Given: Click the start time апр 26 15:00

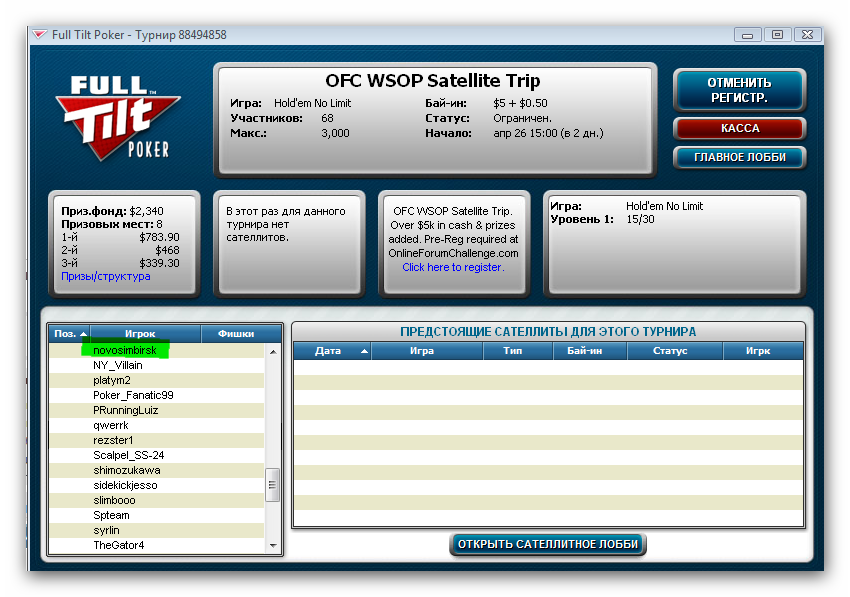Looking at the screenshot, I should click(525, 133).
